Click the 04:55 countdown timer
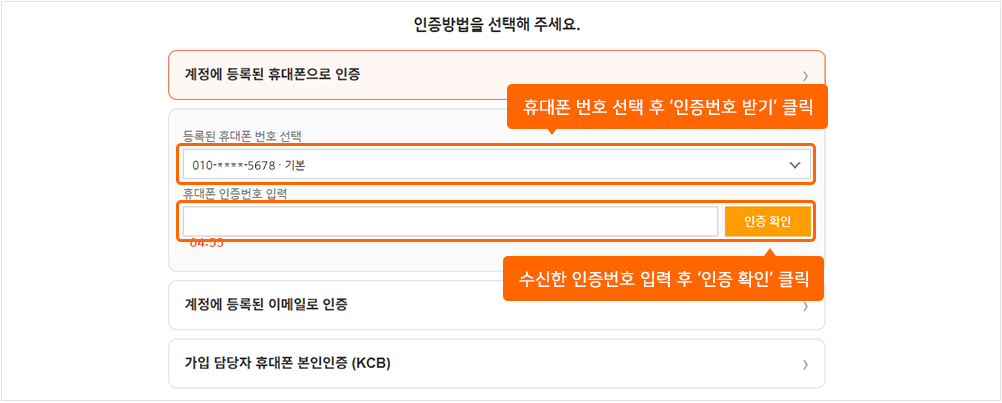The height and width of the screenshot is (403, 1002). click(206, 243)
